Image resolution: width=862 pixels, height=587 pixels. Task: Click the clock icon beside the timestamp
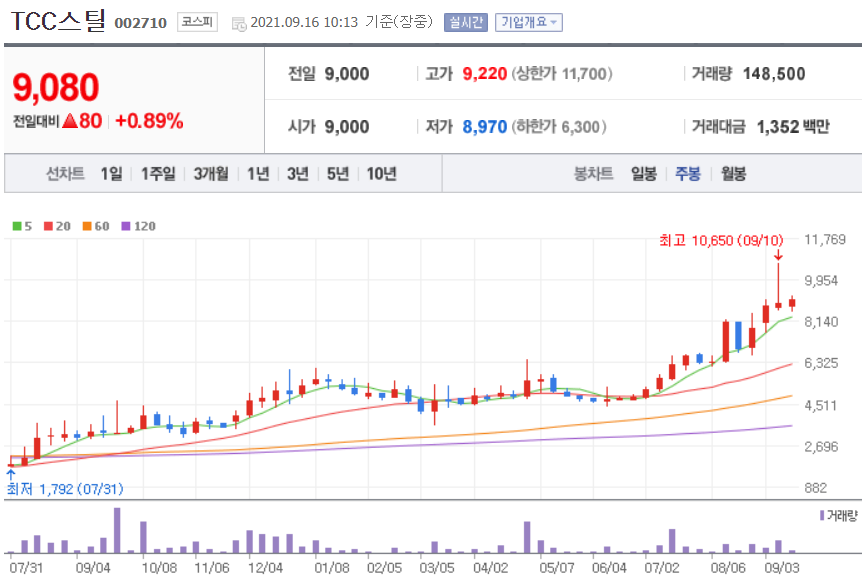click(x=237, y=22)
